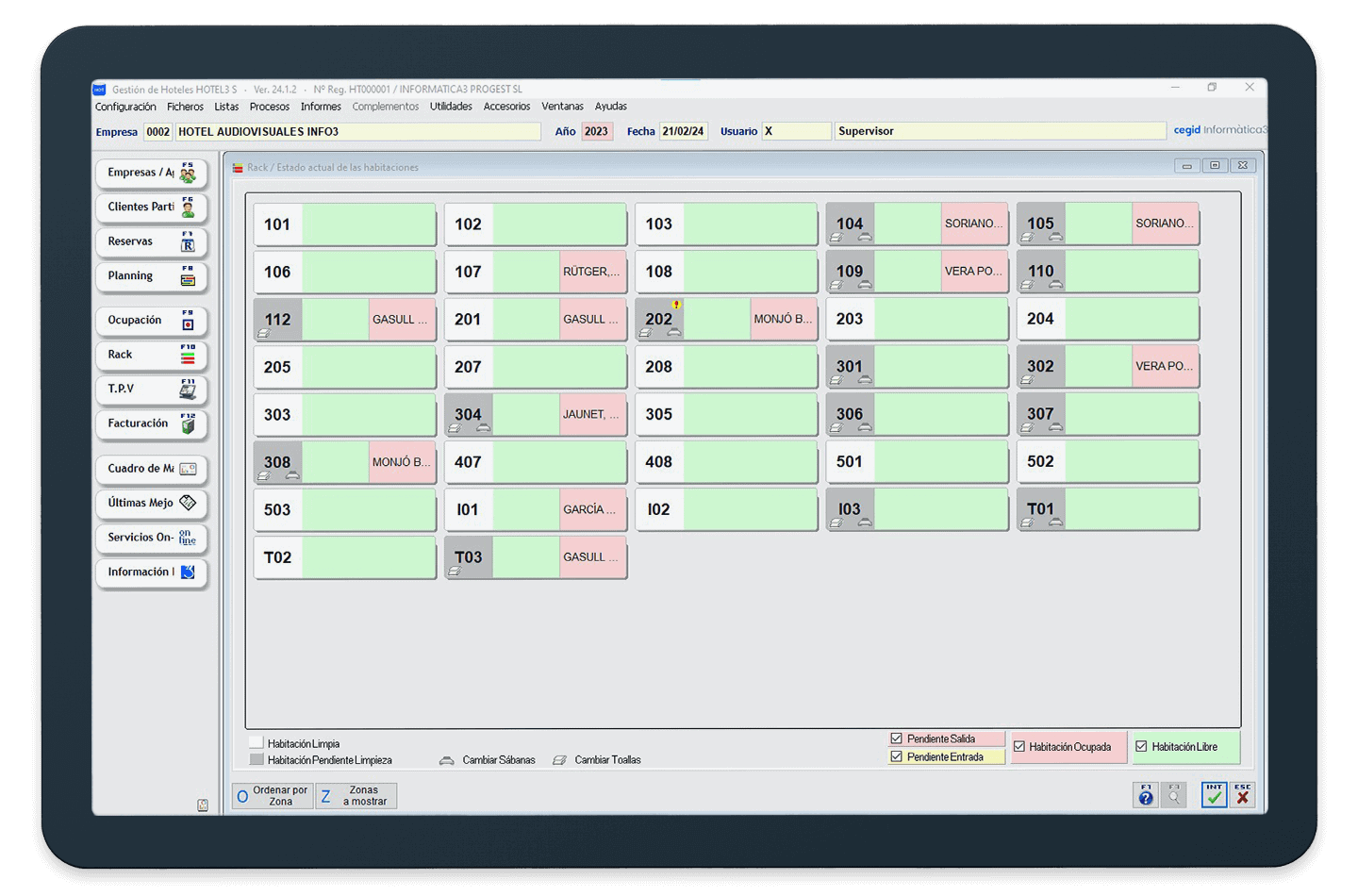Click the Fecha date field

(683, 132)
